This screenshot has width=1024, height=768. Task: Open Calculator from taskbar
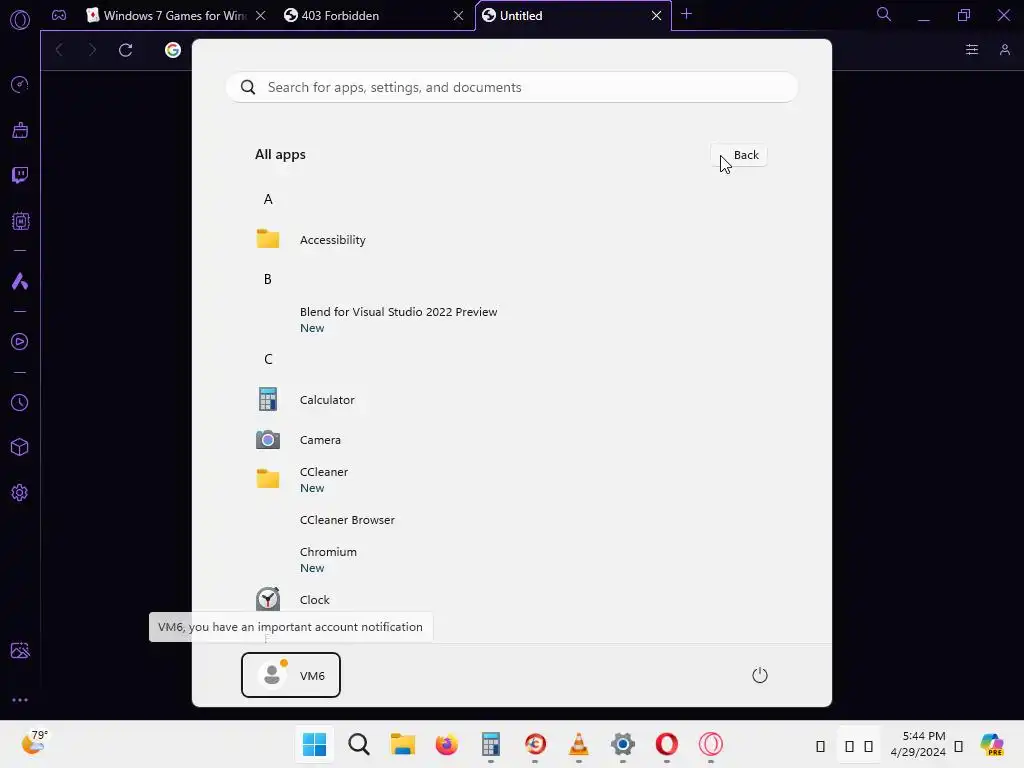point(490,744)
